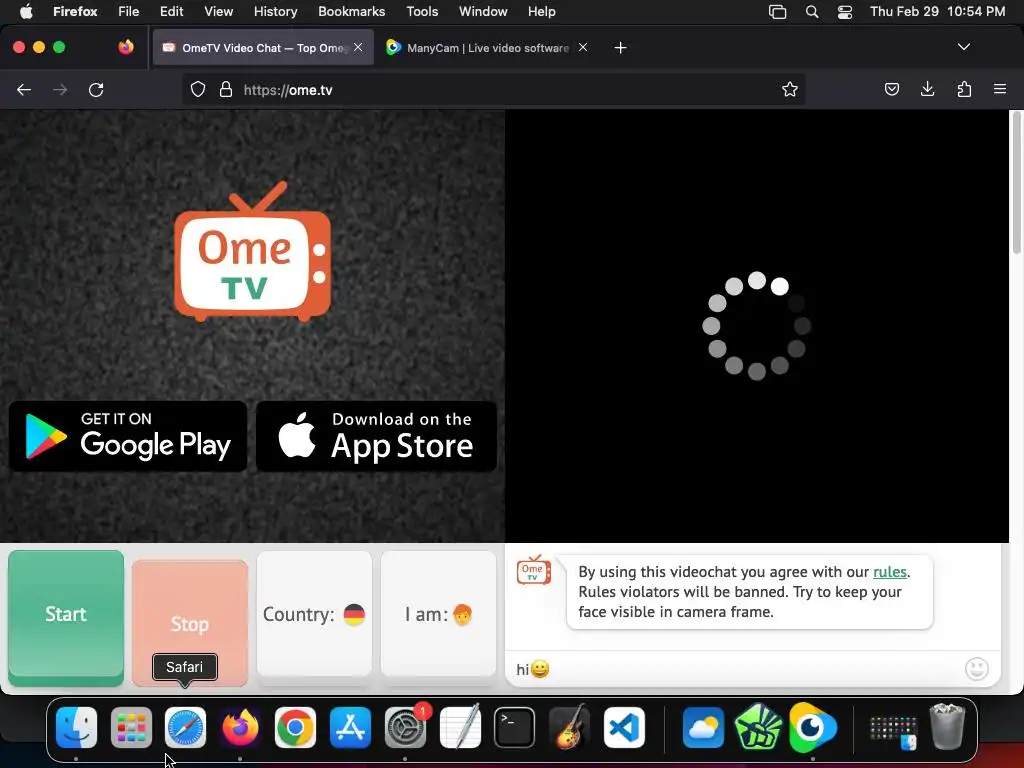The height and width of the screenshot is (768, 1024).
Task: Open System Settings from the Dock
Action: pyautogui.click(x=405, y=727)
